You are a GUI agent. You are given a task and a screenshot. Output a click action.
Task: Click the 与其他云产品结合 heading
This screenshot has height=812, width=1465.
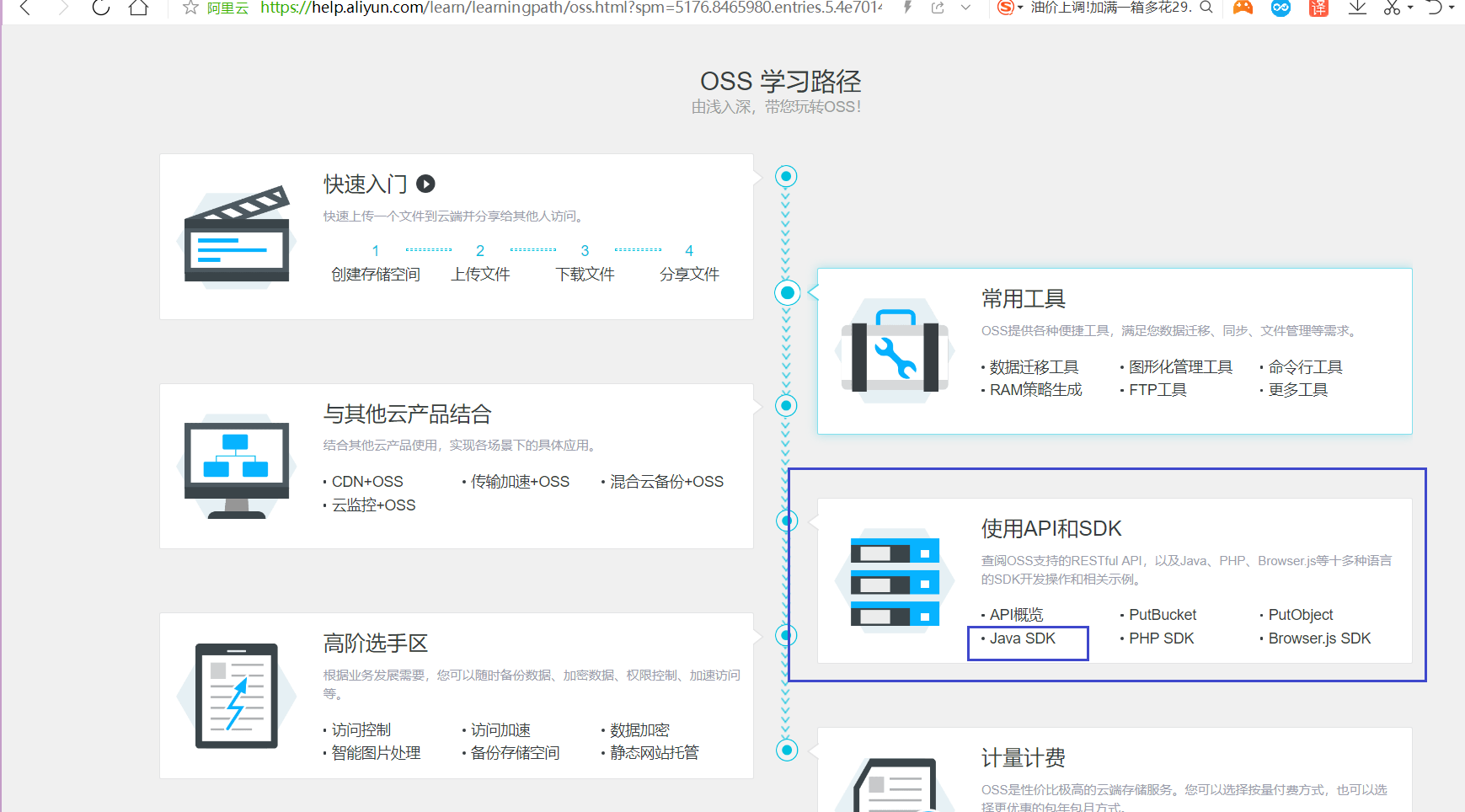tap(407, 414)
